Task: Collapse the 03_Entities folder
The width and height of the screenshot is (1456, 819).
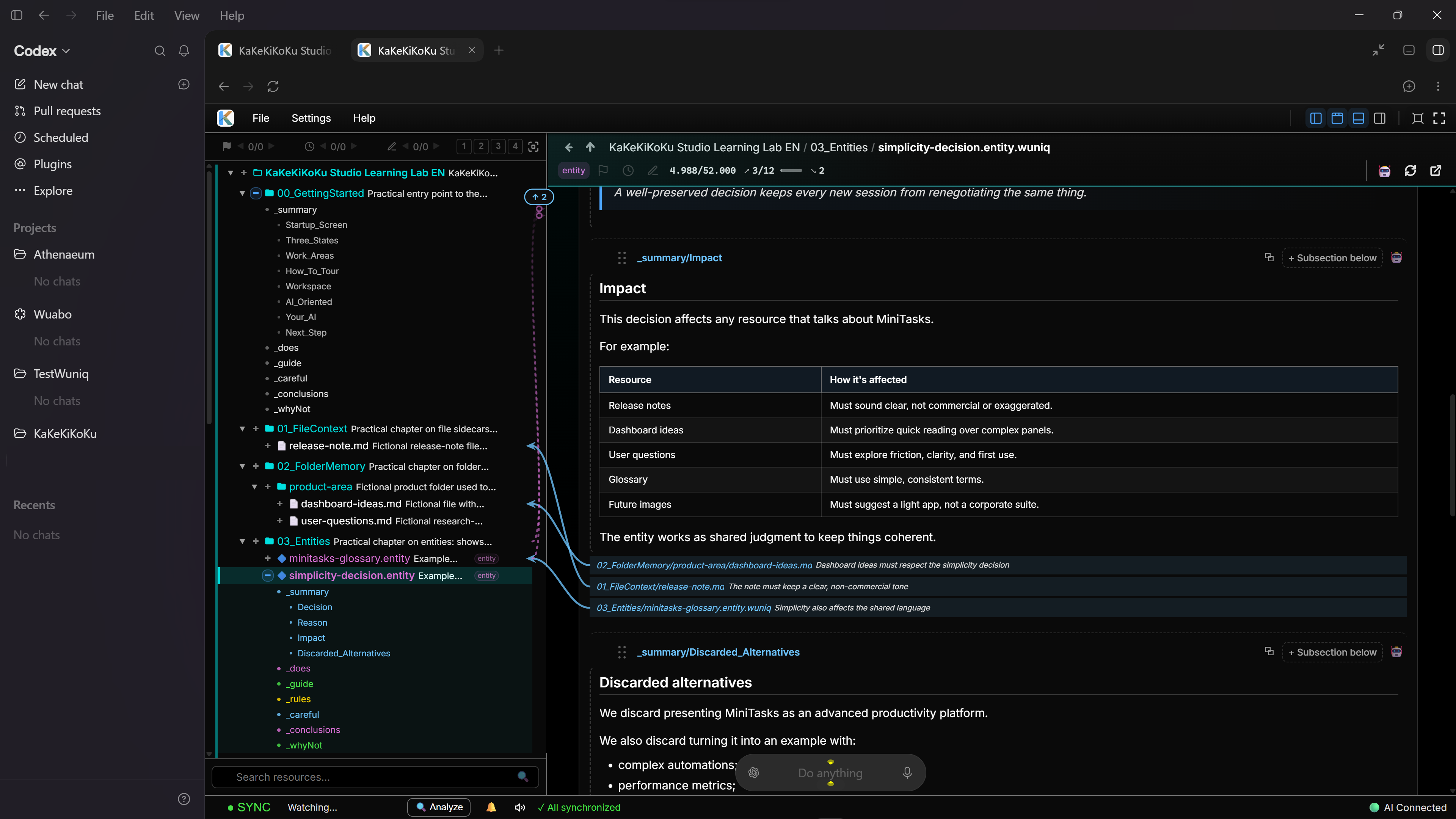Action: pos(243,541)
